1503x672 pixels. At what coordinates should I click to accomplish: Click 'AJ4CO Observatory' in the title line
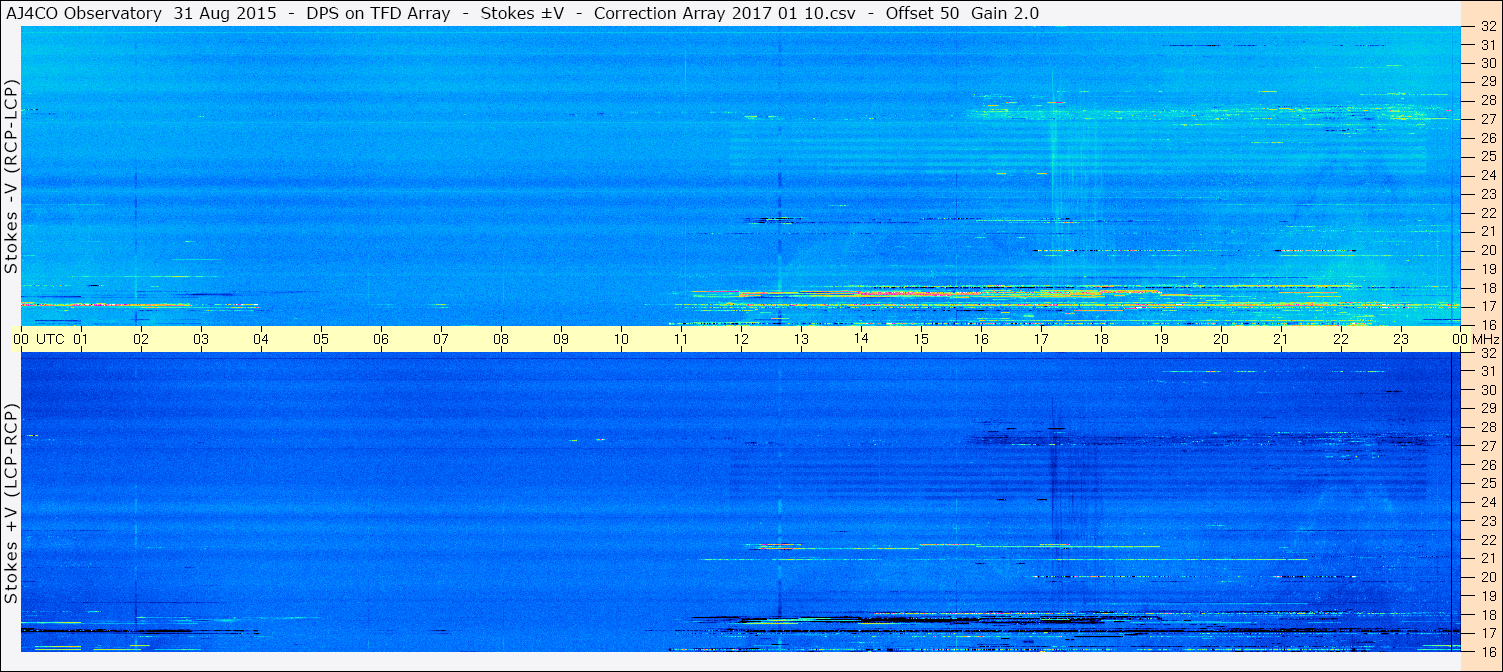click(x=83, y=13)
